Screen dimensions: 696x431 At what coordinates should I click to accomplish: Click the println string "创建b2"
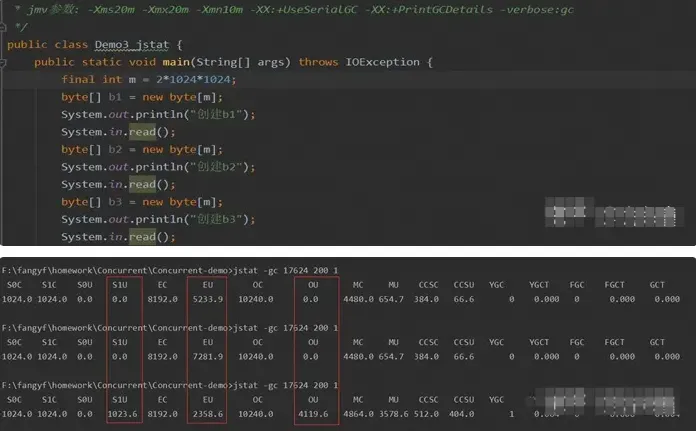click(216, 167)
